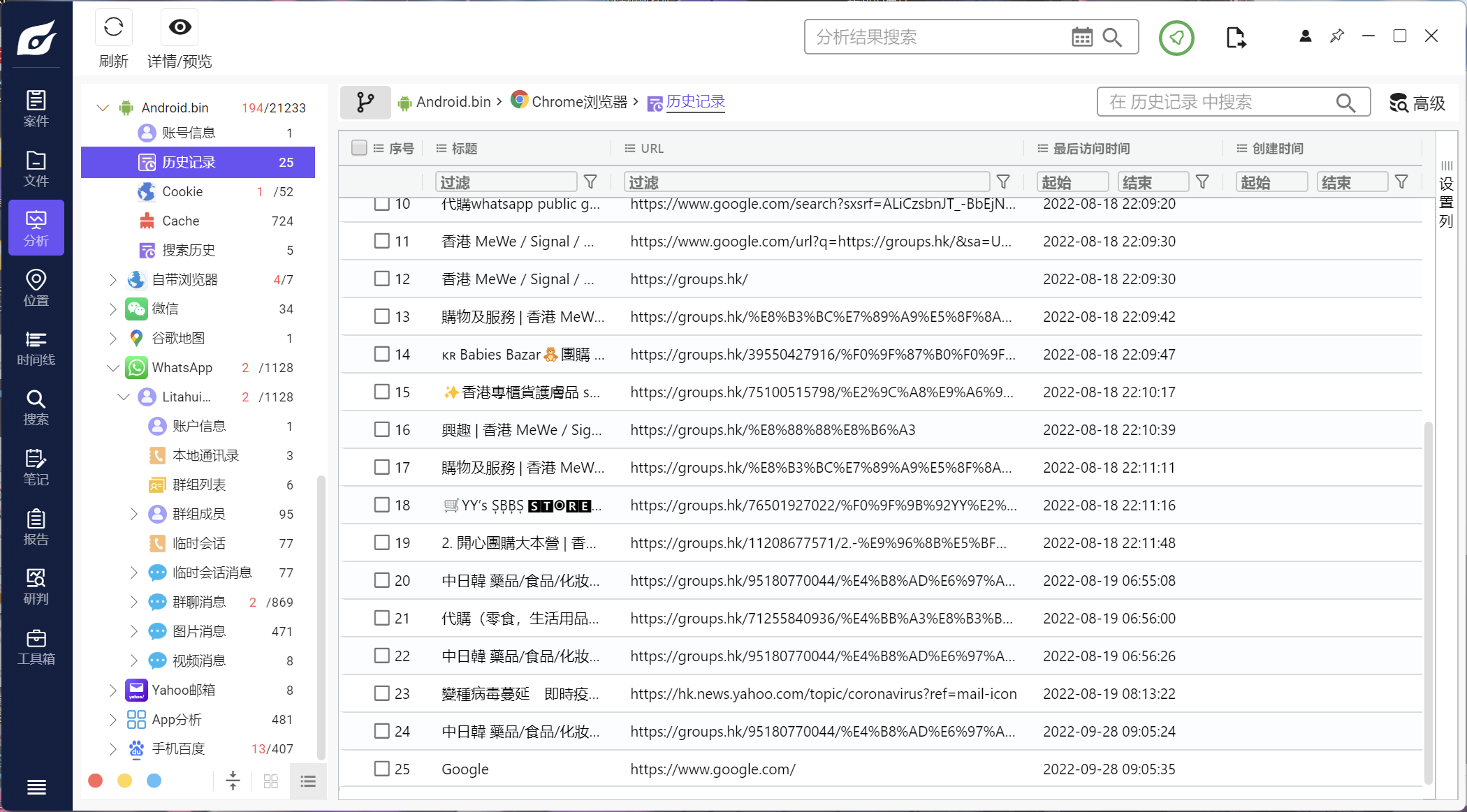Expand the 微信 tree node
This screenshot has width=1467, height=812.
112,309
